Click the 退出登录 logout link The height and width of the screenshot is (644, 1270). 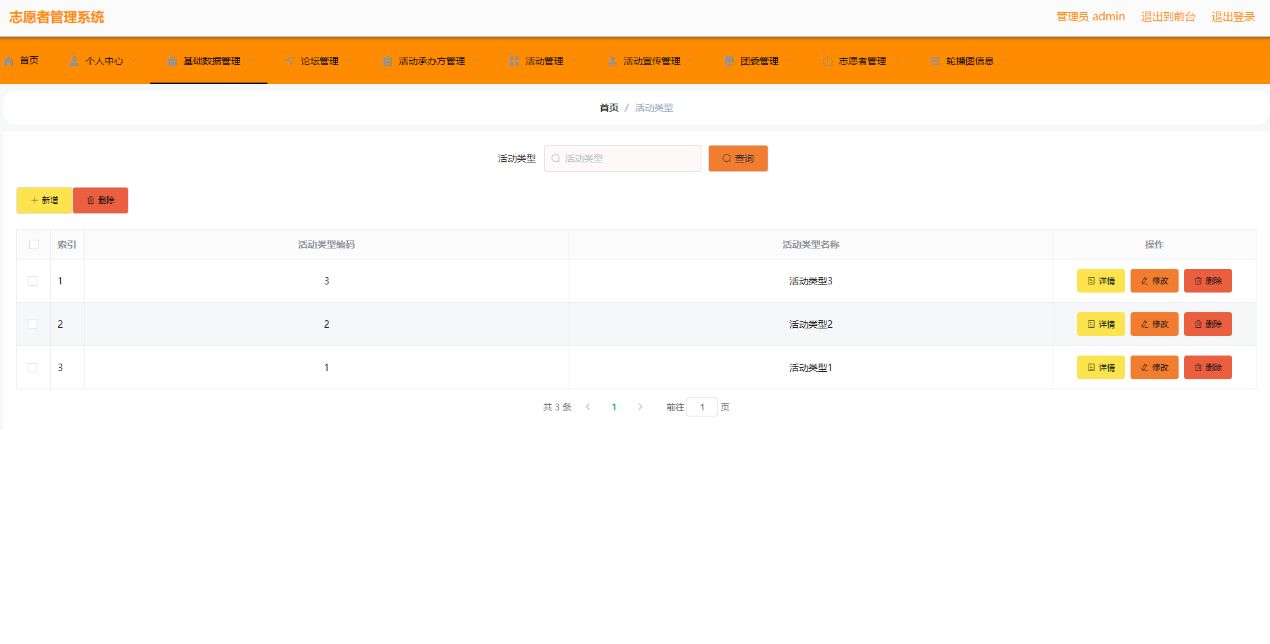pyautogui.click(x=1233, y=17)
